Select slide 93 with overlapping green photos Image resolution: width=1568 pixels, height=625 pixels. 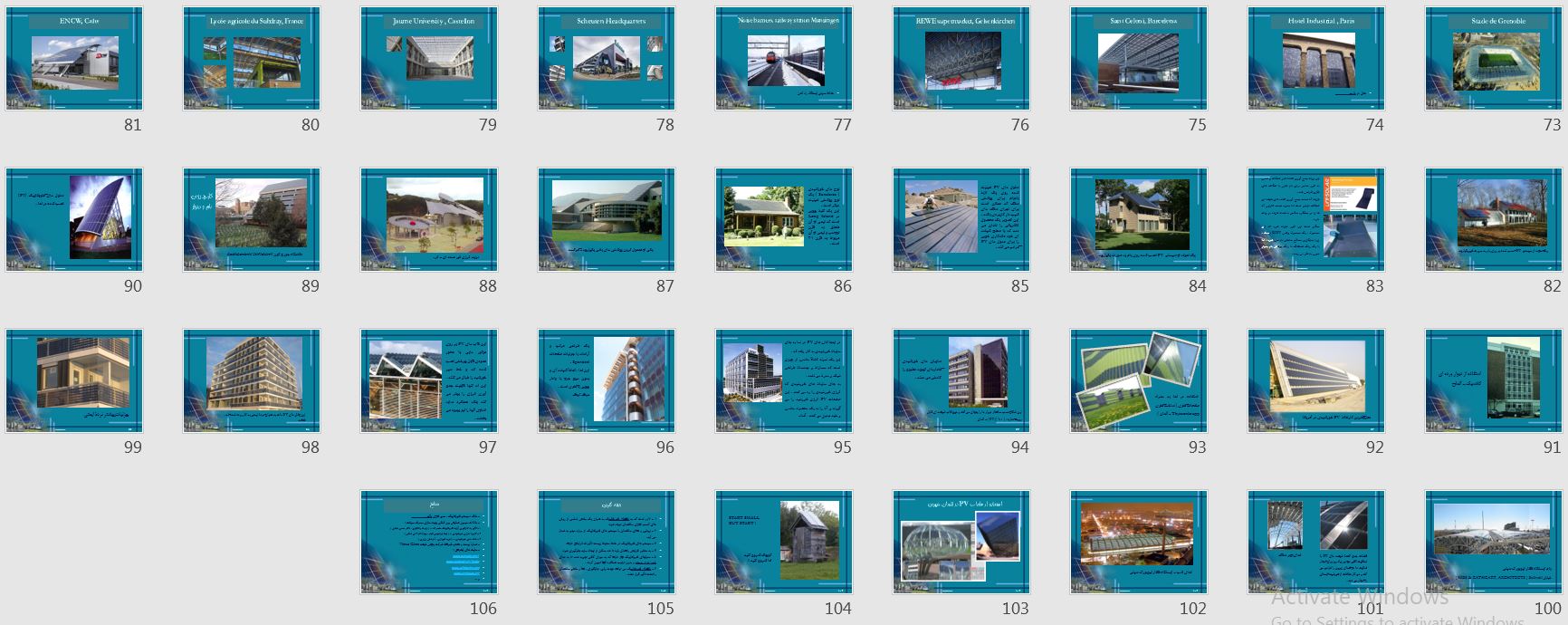click(1139, 381)
